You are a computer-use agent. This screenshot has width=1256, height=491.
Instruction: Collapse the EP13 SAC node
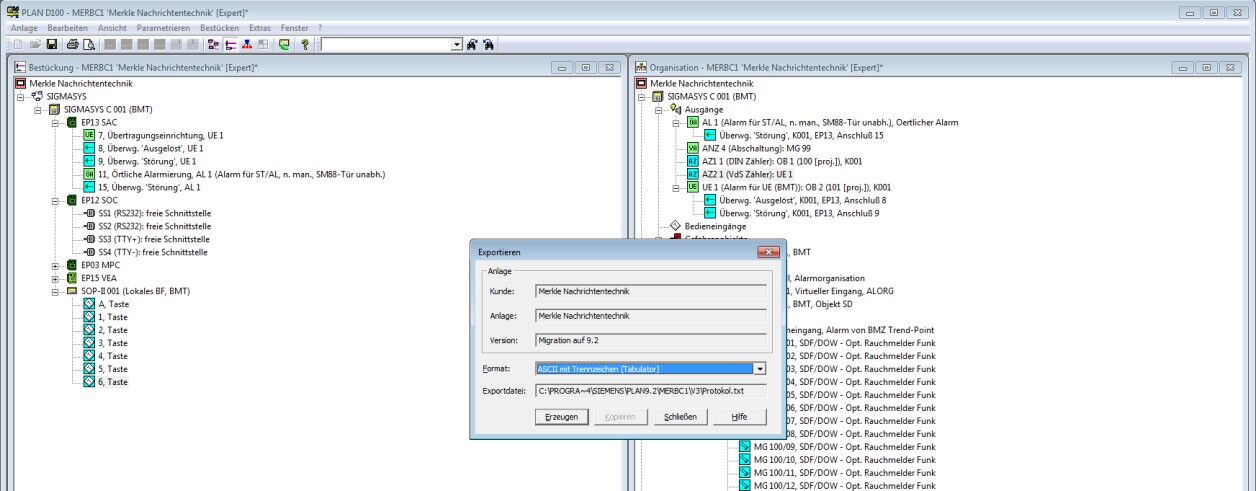click(x=57, y=122)
